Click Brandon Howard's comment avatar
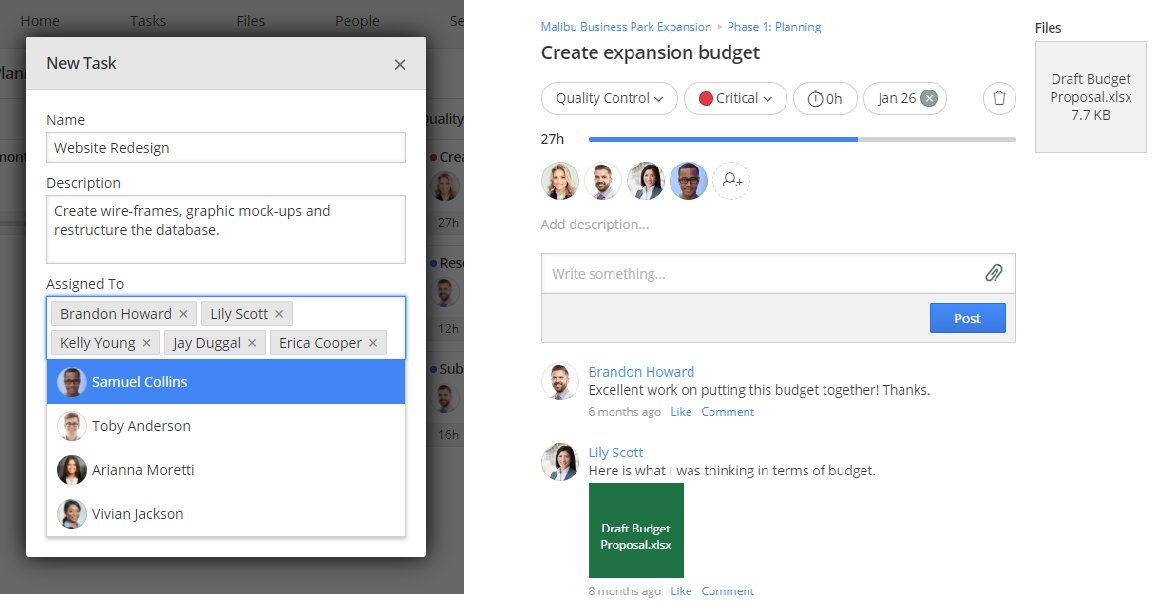 (560, 382)
